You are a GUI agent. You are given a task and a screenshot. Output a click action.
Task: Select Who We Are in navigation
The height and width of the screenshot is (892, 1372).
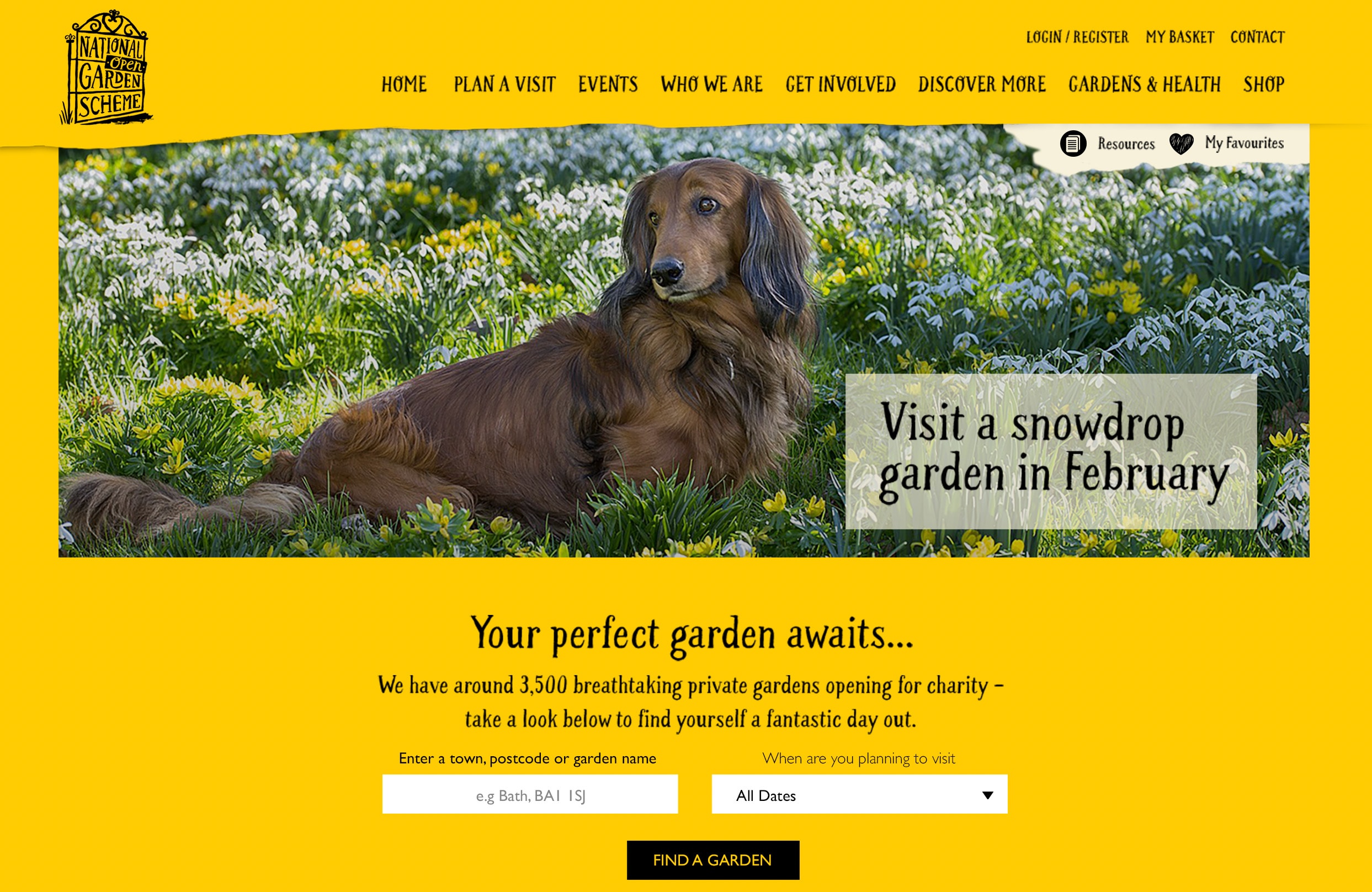(x=711, y=84)
